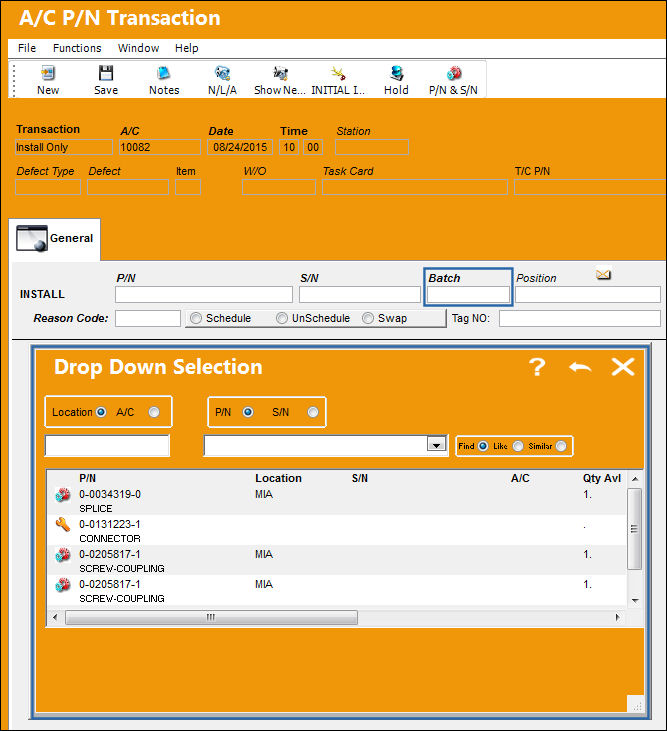667x731 pixels.
Task: Select the Location radio button
Action: [x=101, y=412]
